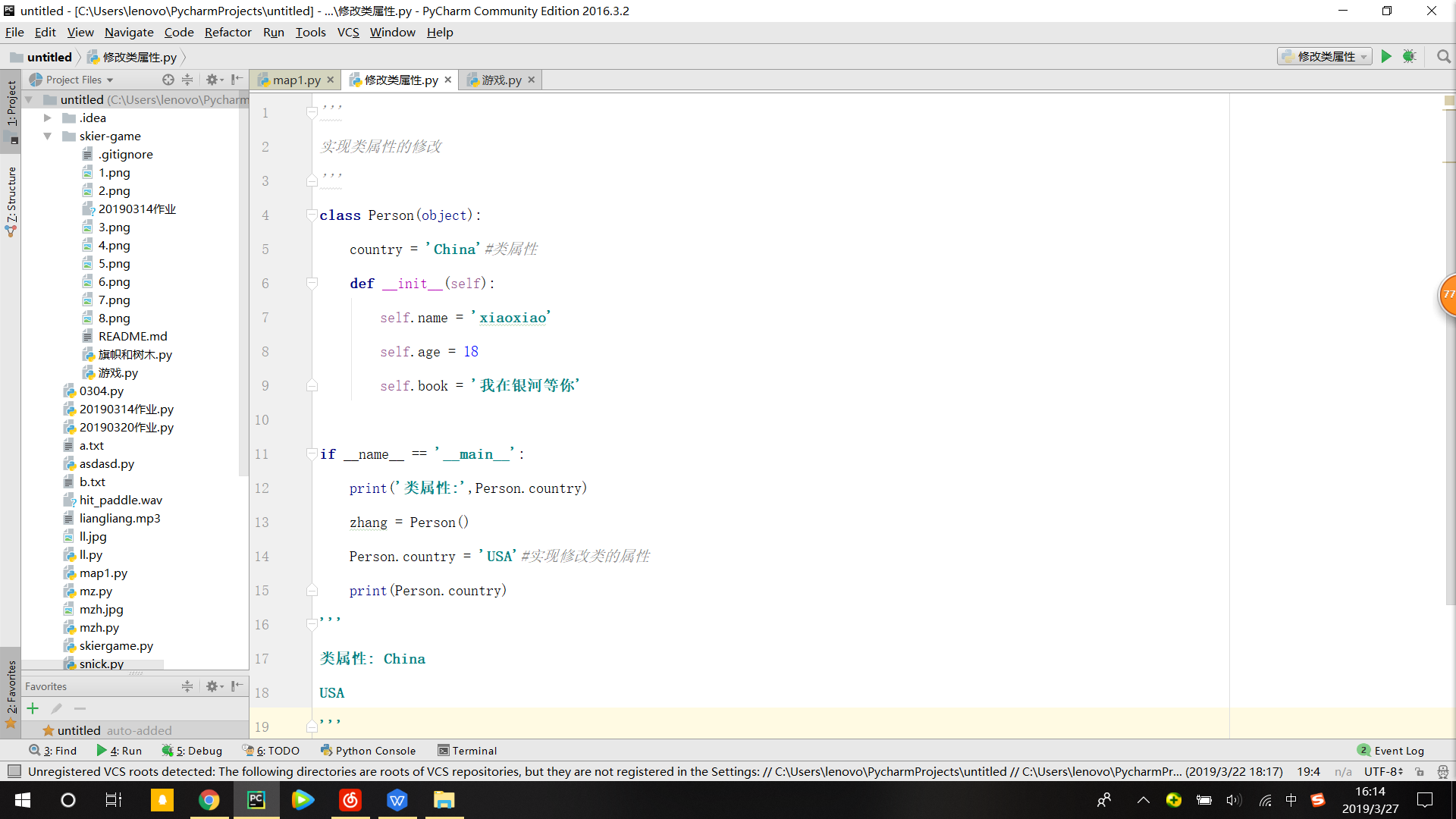The image size is (1456, 819).
Task: Add a favorites list with plus icon
Action: 33,708
